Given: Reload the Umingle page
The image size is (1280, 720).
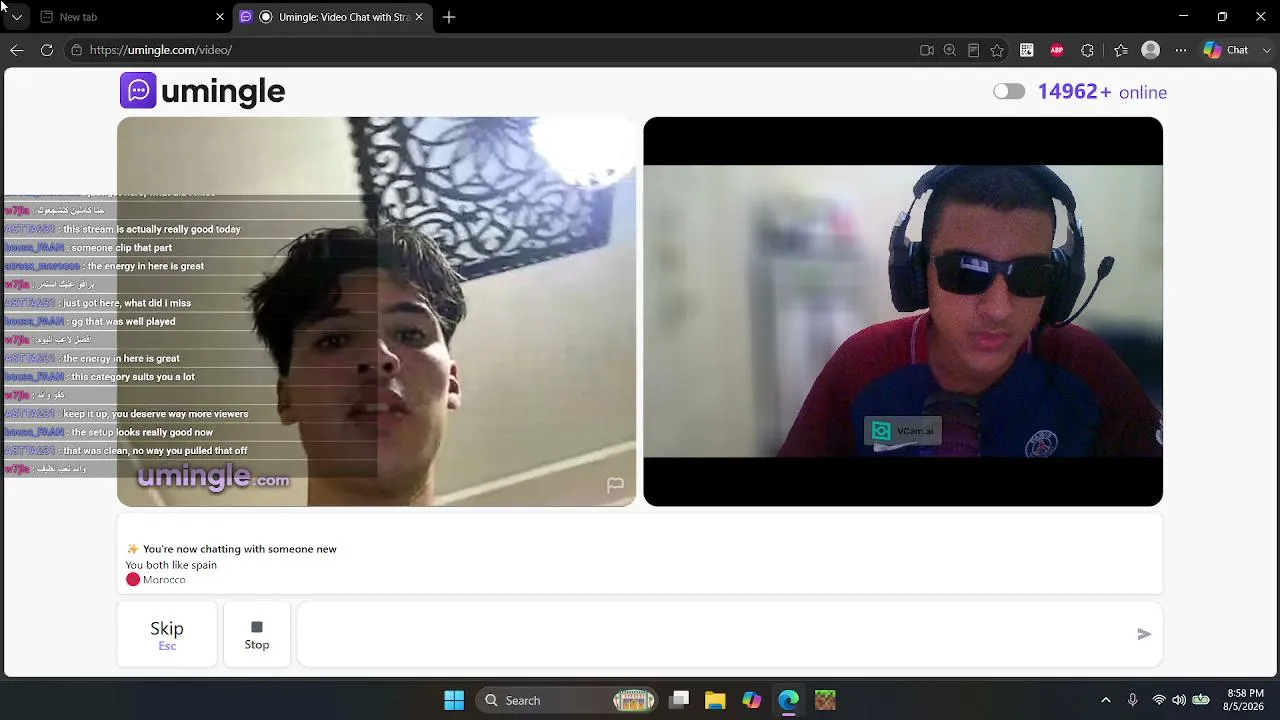Looking at the screenshot, I should point(47,50).
